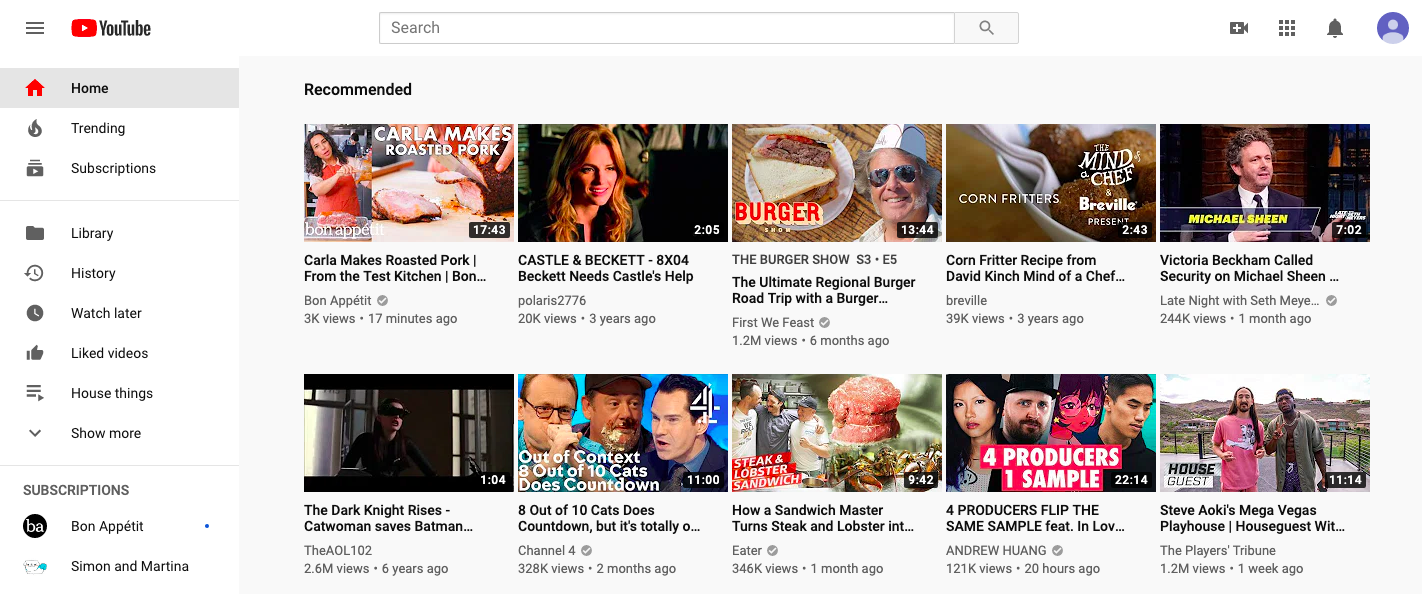This screenshot has height=594, width=1422.
Task: Click the House things playlist icon
Action: [35, 393]
